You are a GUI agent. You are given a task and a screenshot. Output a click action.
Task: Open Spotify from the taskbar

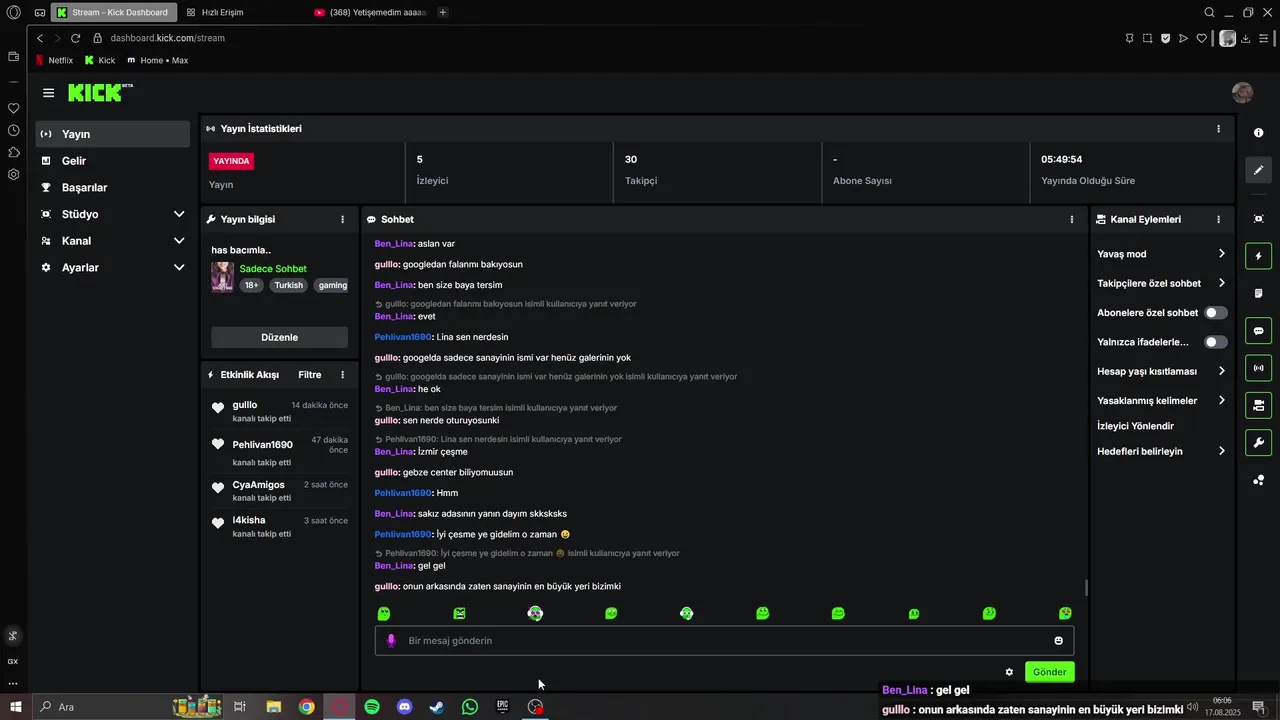pos(372,707)
